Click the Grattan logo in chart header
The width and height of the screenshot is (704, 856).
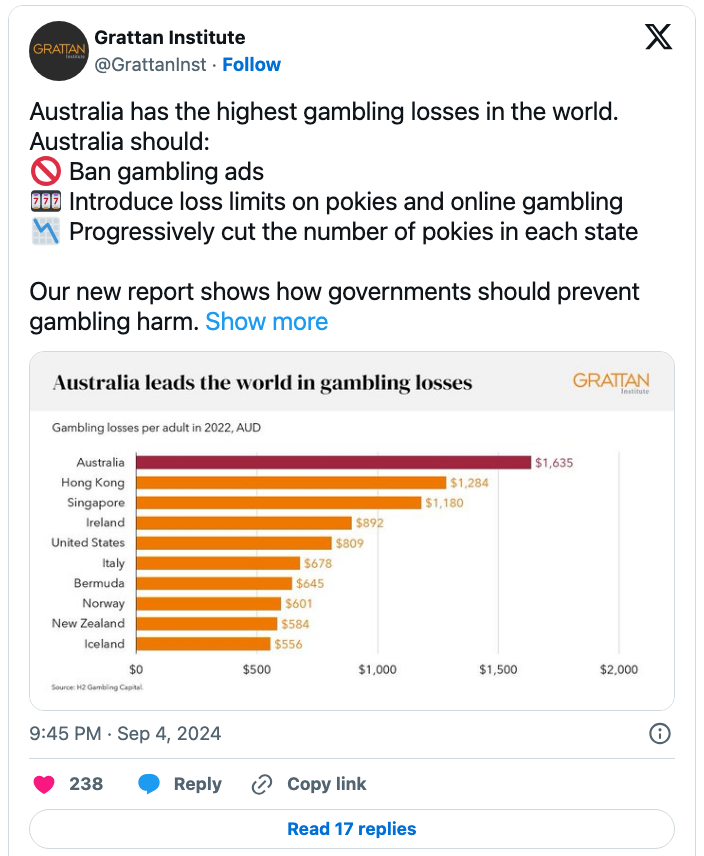click(x=610, y=383)
